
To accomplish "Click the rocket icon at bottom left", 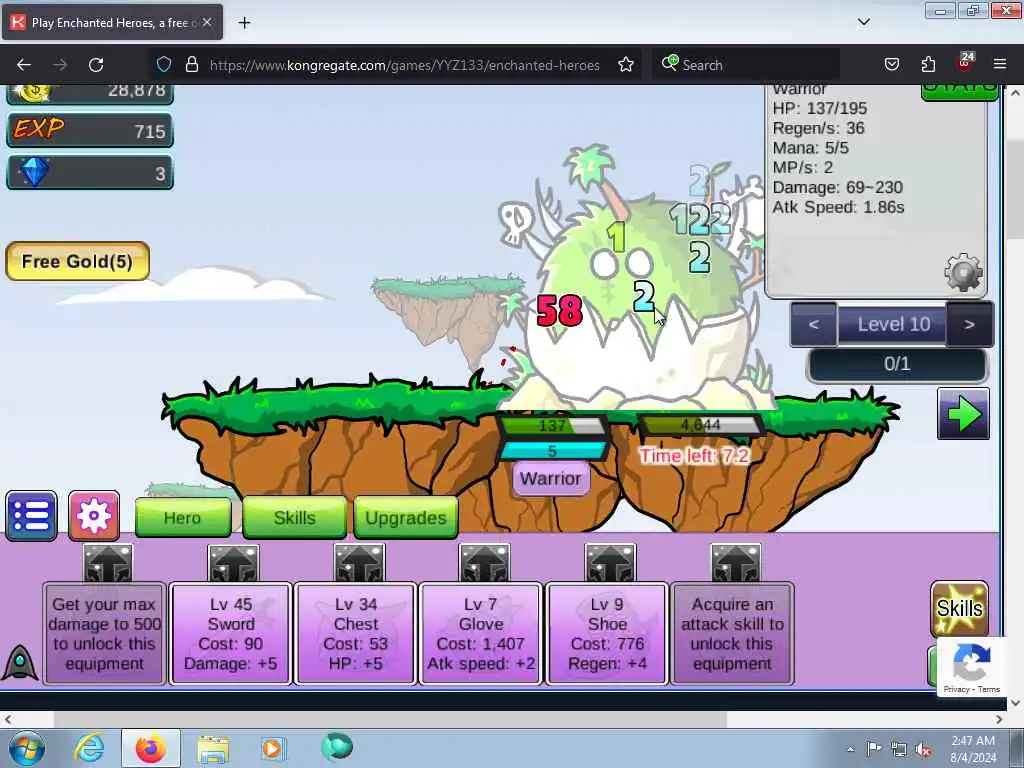I will (x=20, y=662).
